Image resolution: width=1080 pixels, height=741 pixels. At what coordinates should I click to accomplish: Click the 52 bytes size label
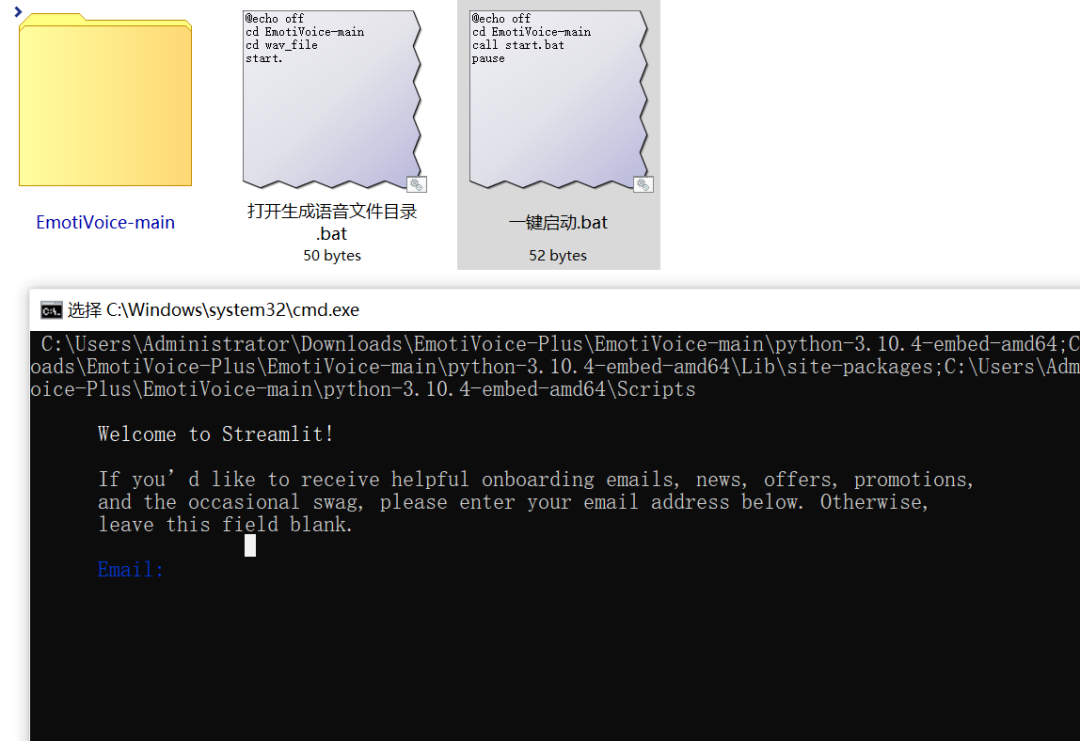[x=558, y=255]
